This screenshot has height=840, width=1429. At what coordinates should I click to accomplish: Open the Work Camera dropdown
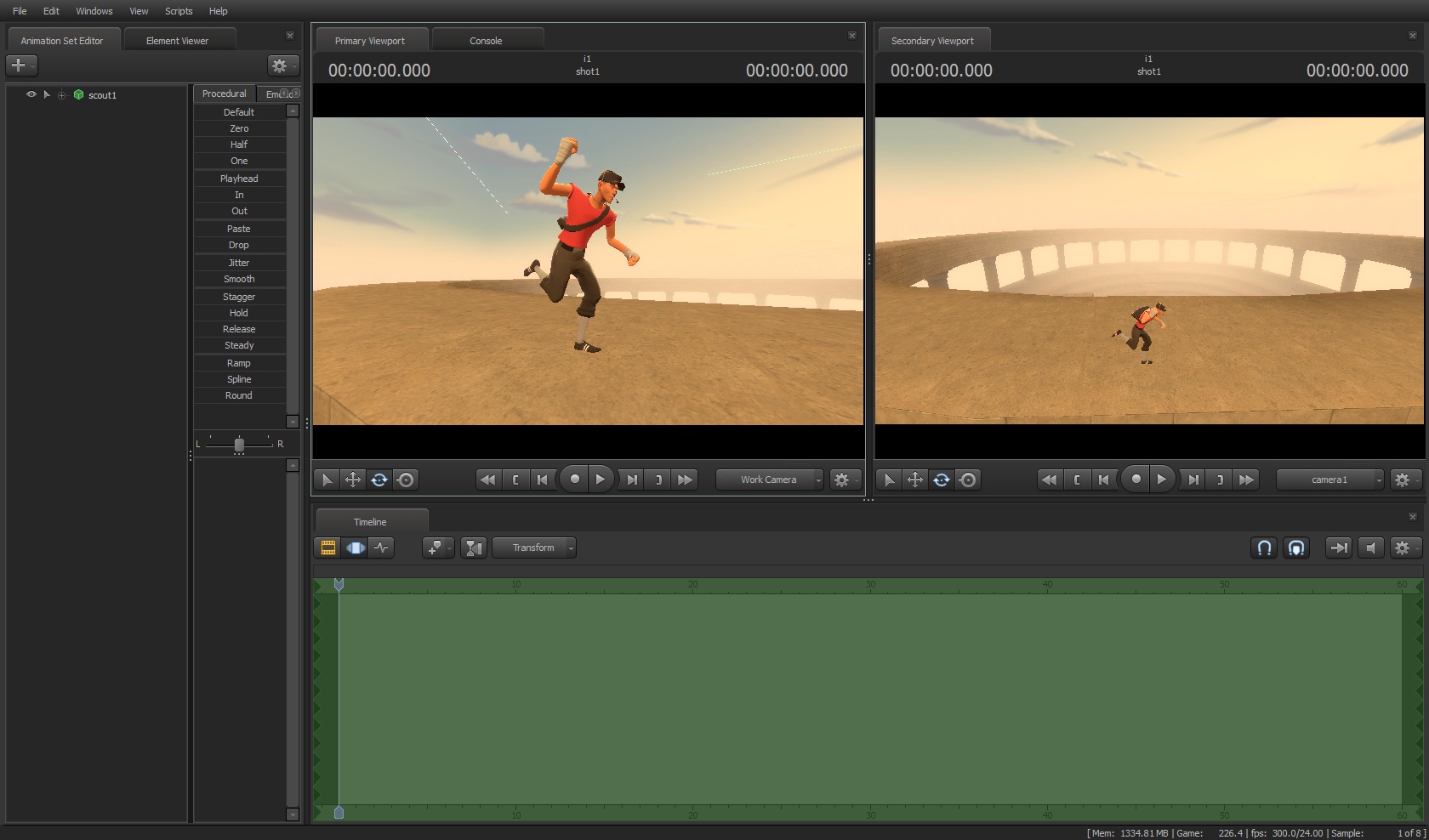click(770, 480)
